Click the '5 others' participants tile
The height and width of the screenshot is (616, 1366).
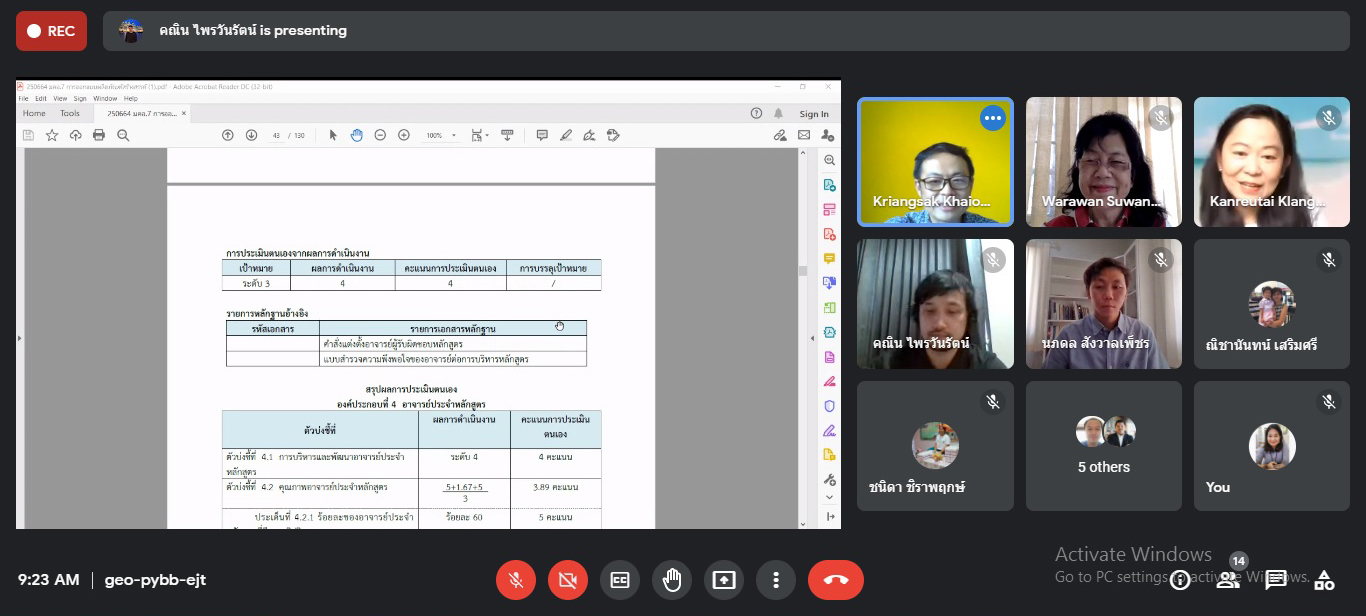point(1103,446)
